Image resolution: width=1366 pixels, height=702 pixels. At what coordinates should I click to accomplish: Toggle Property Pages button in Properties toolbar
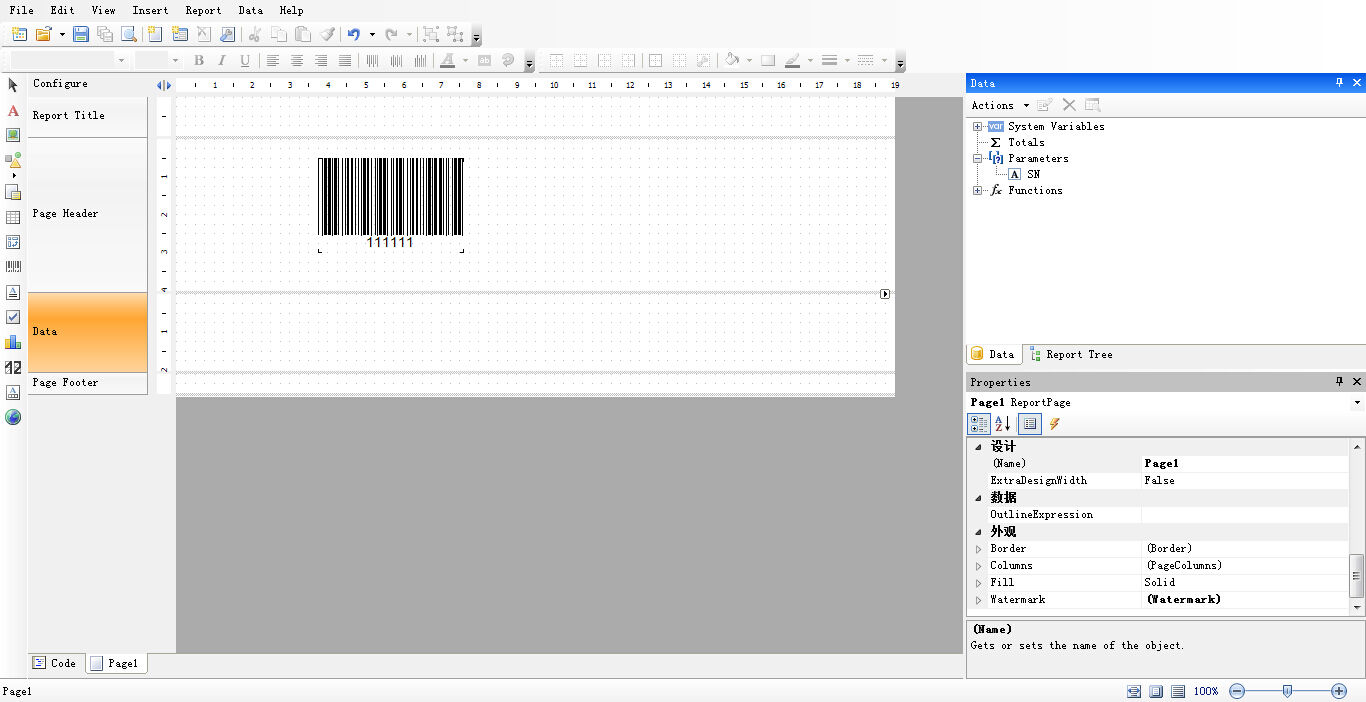coord(1029,424)
